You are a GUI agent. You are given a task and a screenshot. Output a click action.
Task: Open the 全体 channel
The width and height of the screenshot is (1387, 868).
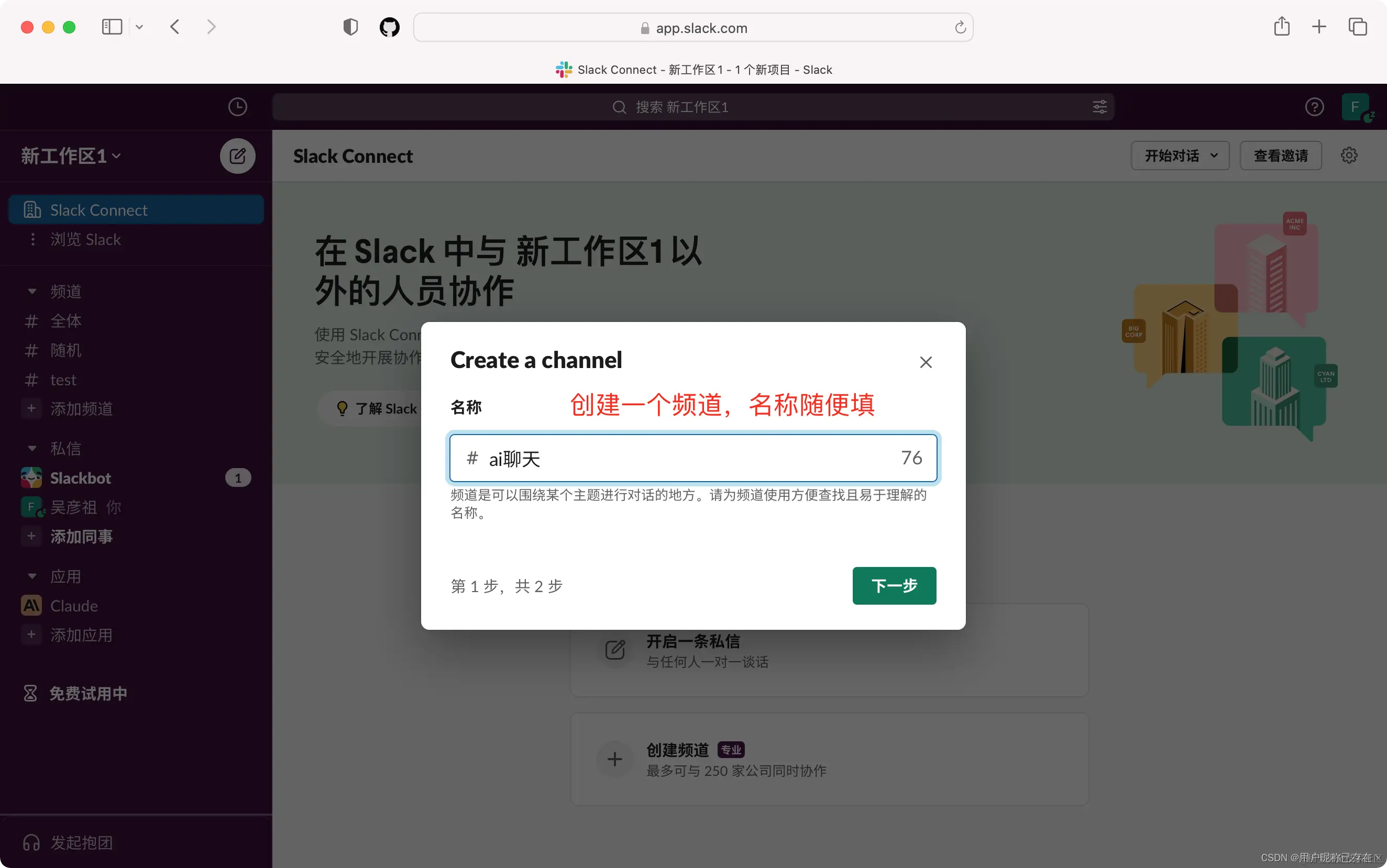[x=136, y=321]
